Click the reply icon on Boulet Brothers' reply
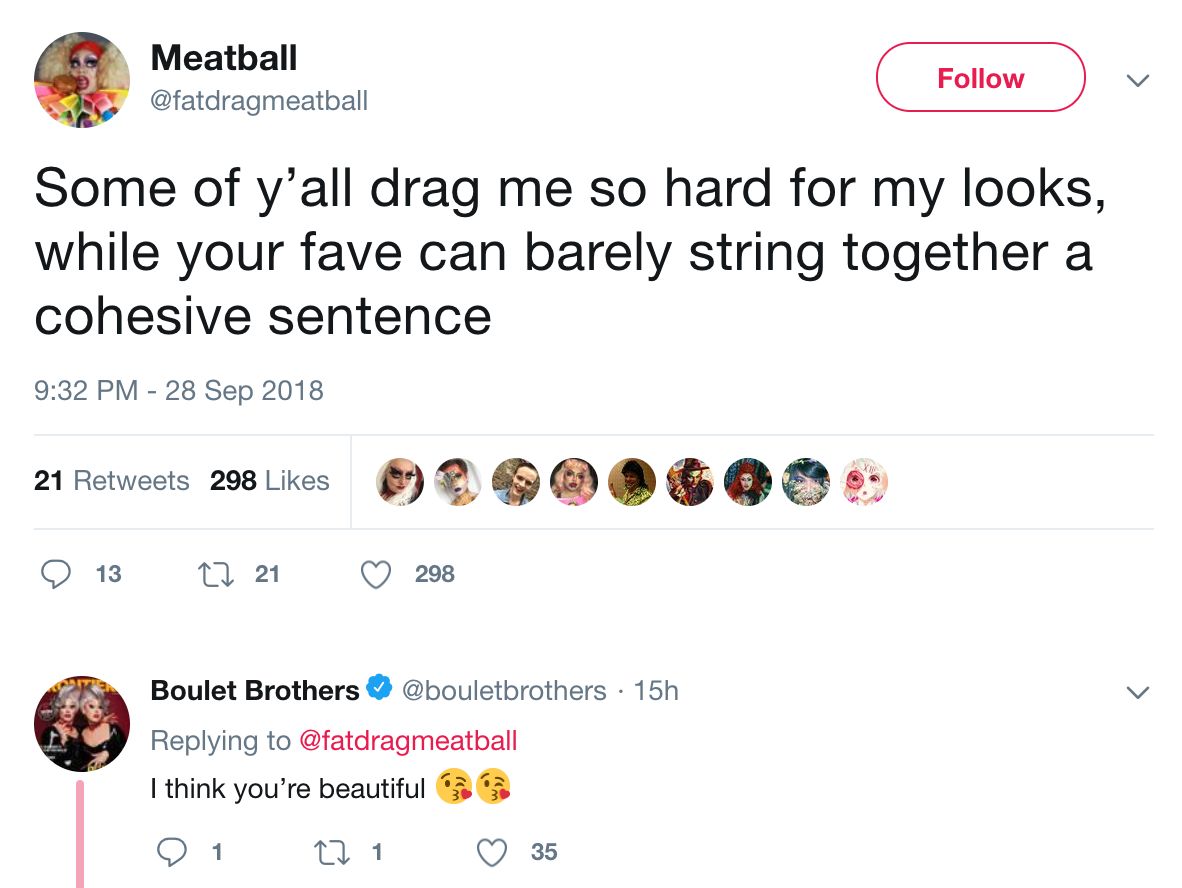The width and height of the screenshot is (1182, 888). coord(172,851)
